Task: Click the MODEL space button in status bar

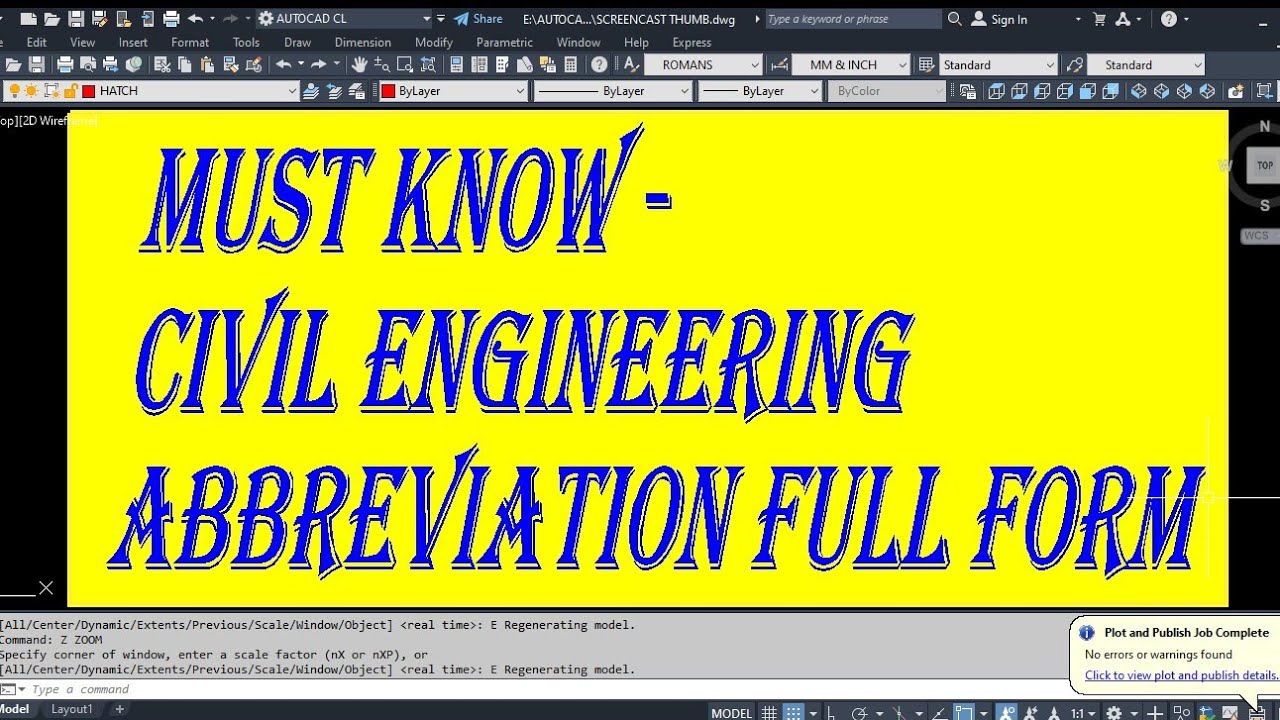Action: (732, 713)
